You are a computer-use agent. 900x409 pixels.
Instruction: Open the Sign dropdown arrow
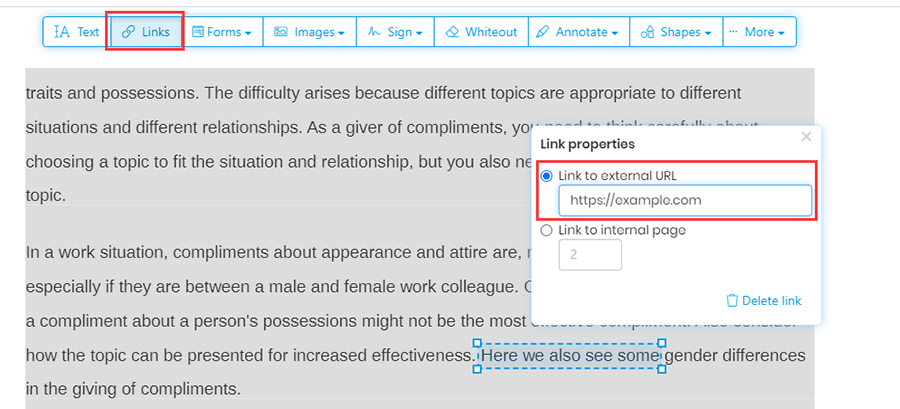coord(418,33)
